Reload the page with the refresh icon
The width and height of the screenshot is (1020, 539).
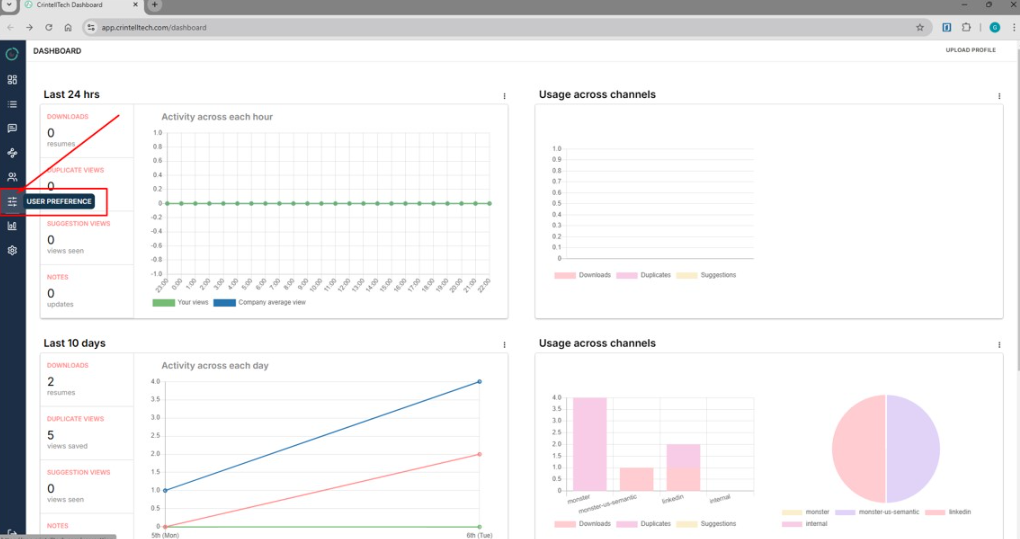(x=49, y=27)
